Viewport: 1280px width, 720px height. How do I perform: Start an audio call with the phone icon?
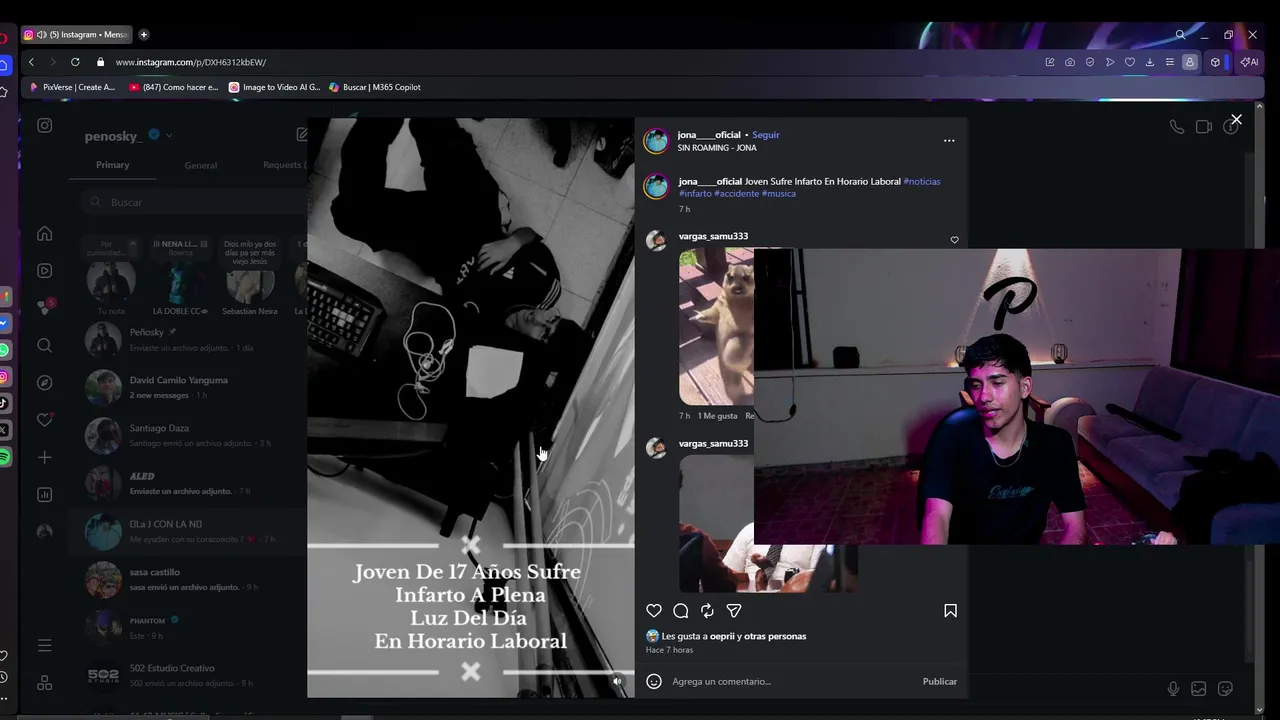(x=1177, y=127)
